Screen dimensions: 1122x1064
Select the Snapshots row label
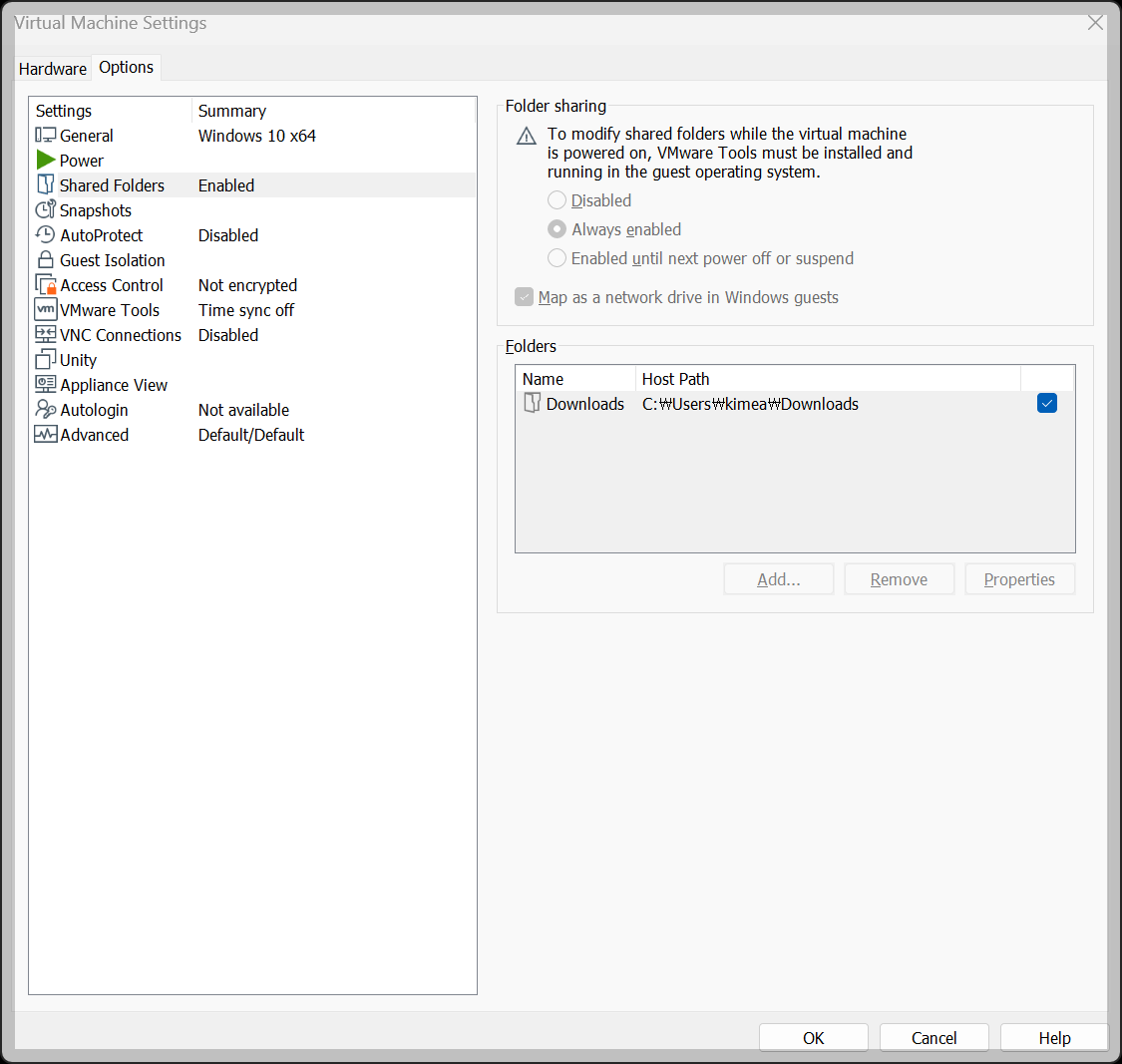click(x=96, y=210)
